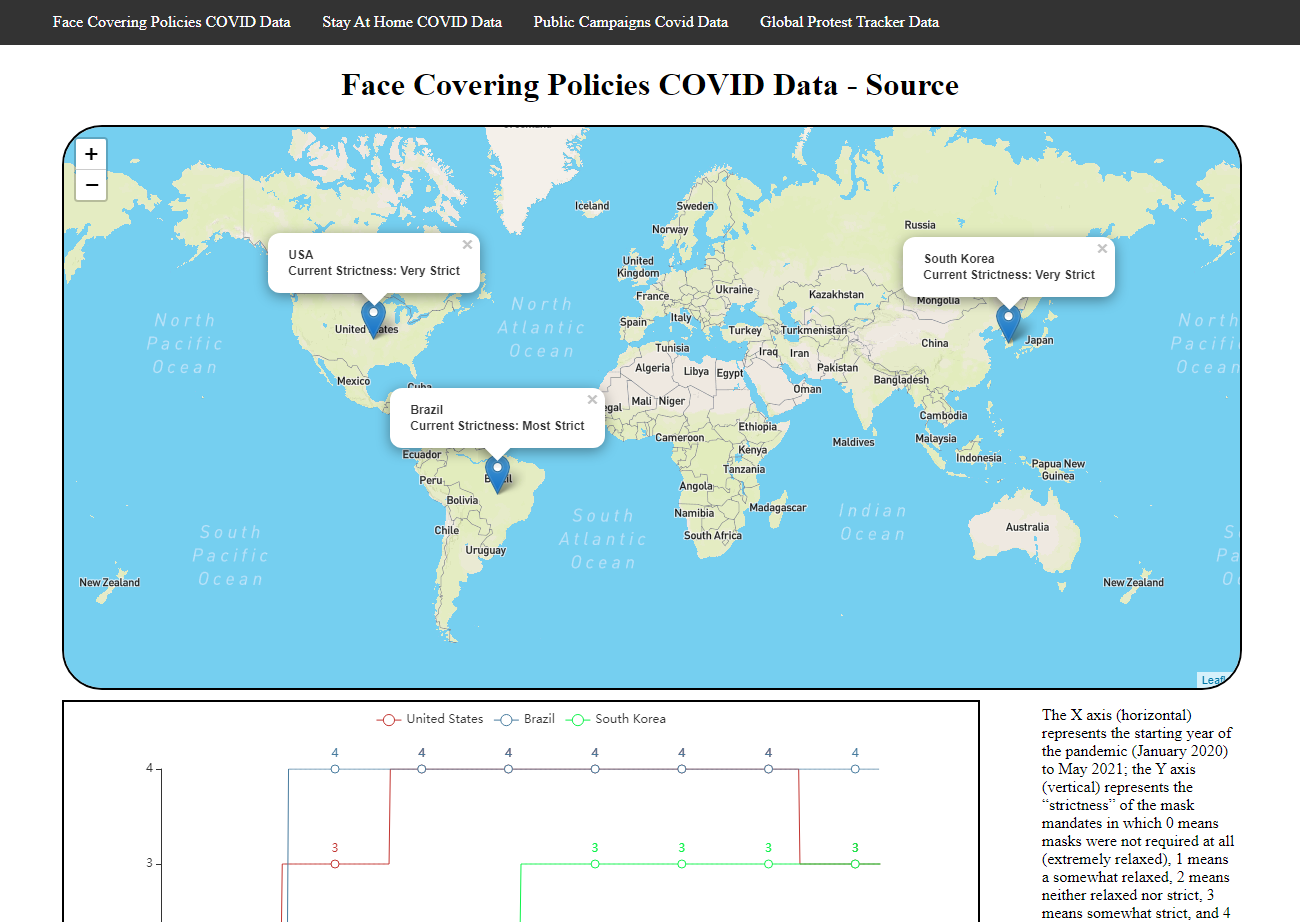This screenshot has width=1300, height=922.
Task: Click the Y axis label 4 on chart
Action: 150,768
